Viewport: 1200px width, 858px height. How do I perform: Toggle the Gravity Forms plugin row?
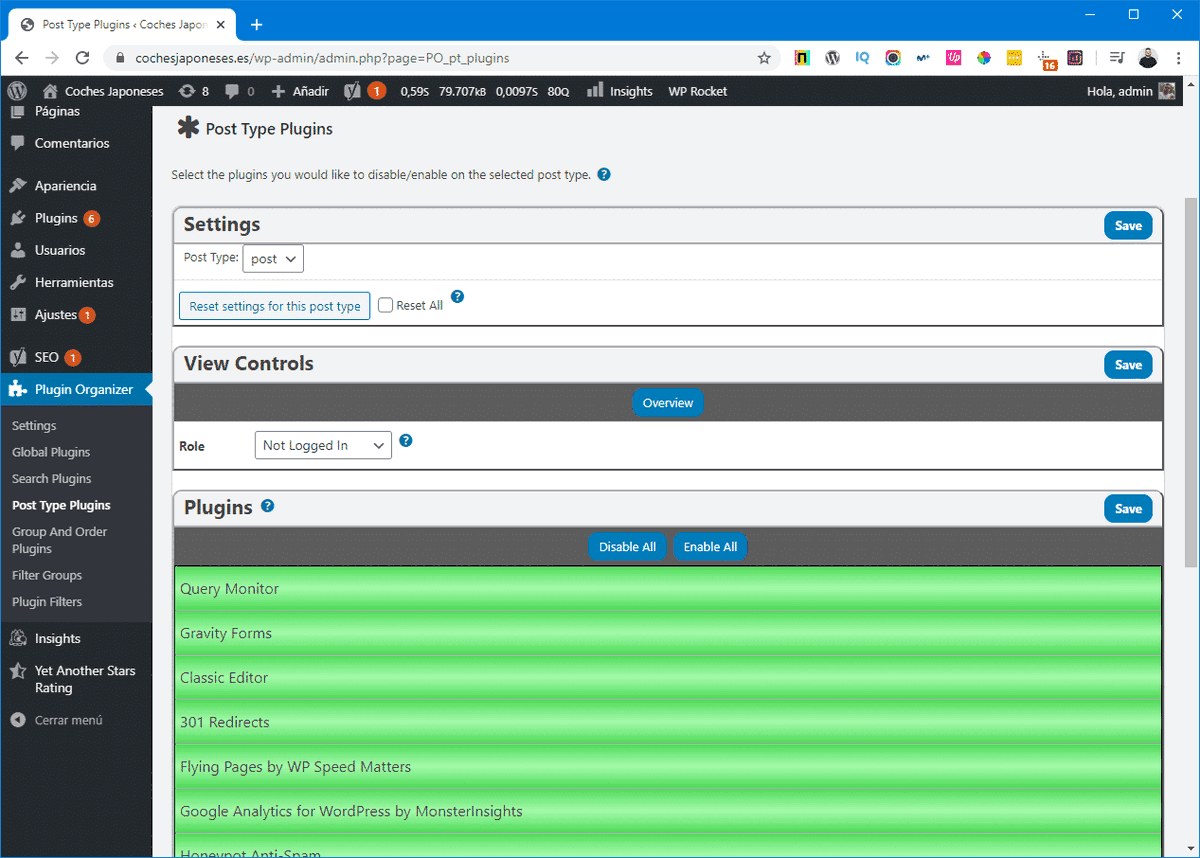667,633
